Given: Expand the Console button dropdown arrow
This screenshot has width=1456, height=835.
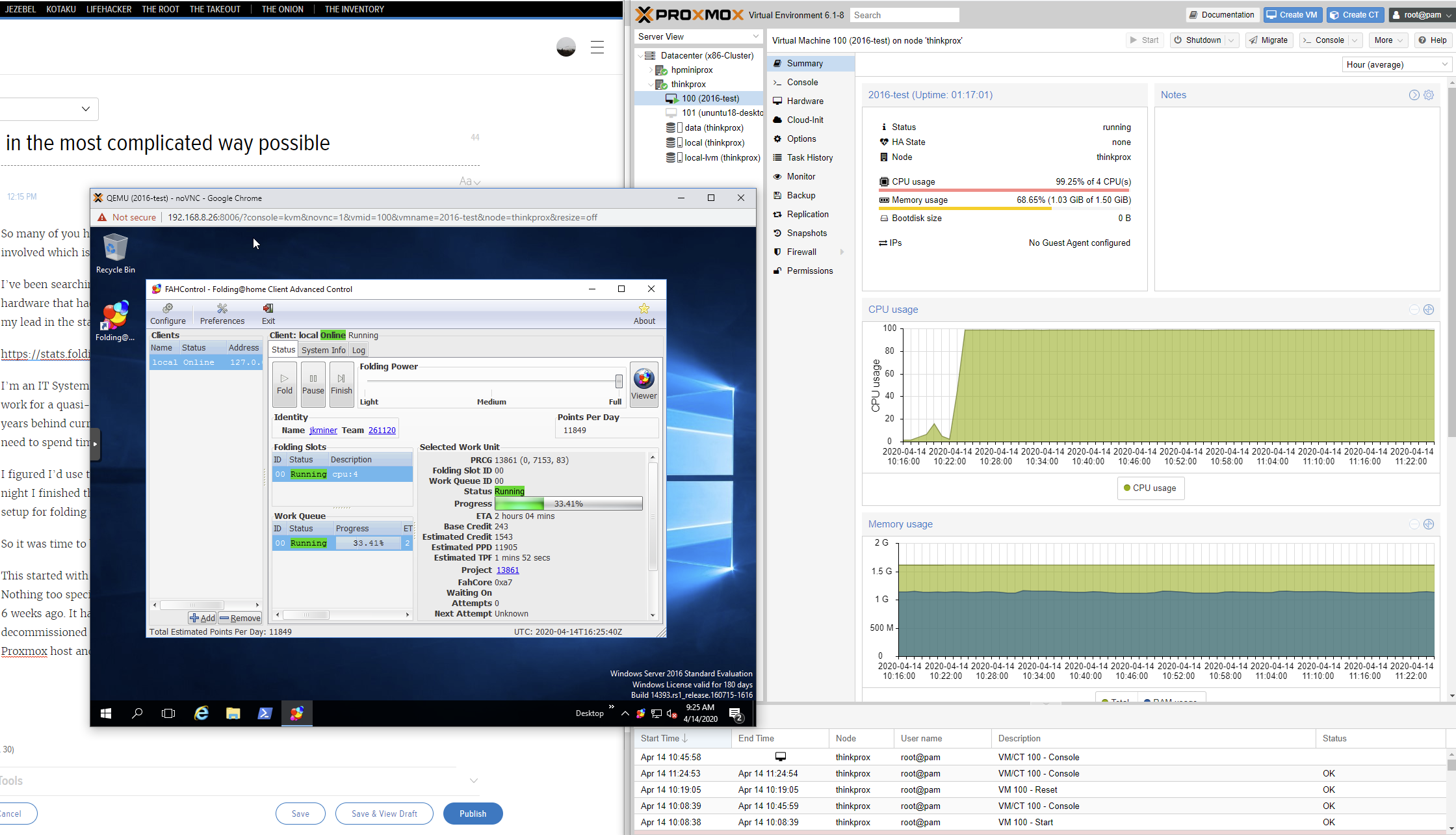Looking at the screenshot, I should (x=1355, y=40).
